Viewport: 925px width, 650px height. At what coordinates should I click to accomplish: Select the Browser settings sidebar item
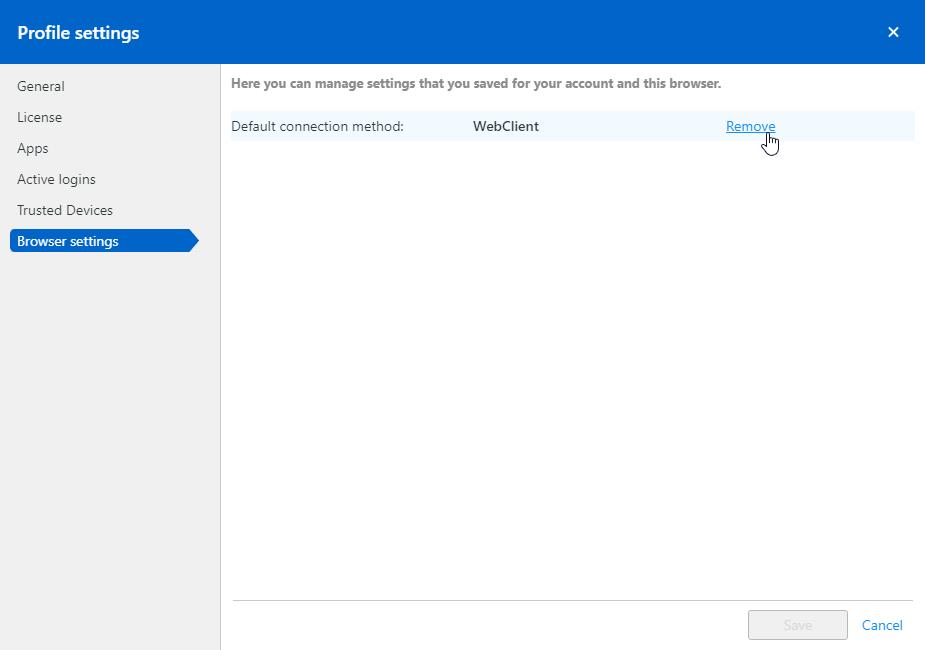[x=68, y=241]
